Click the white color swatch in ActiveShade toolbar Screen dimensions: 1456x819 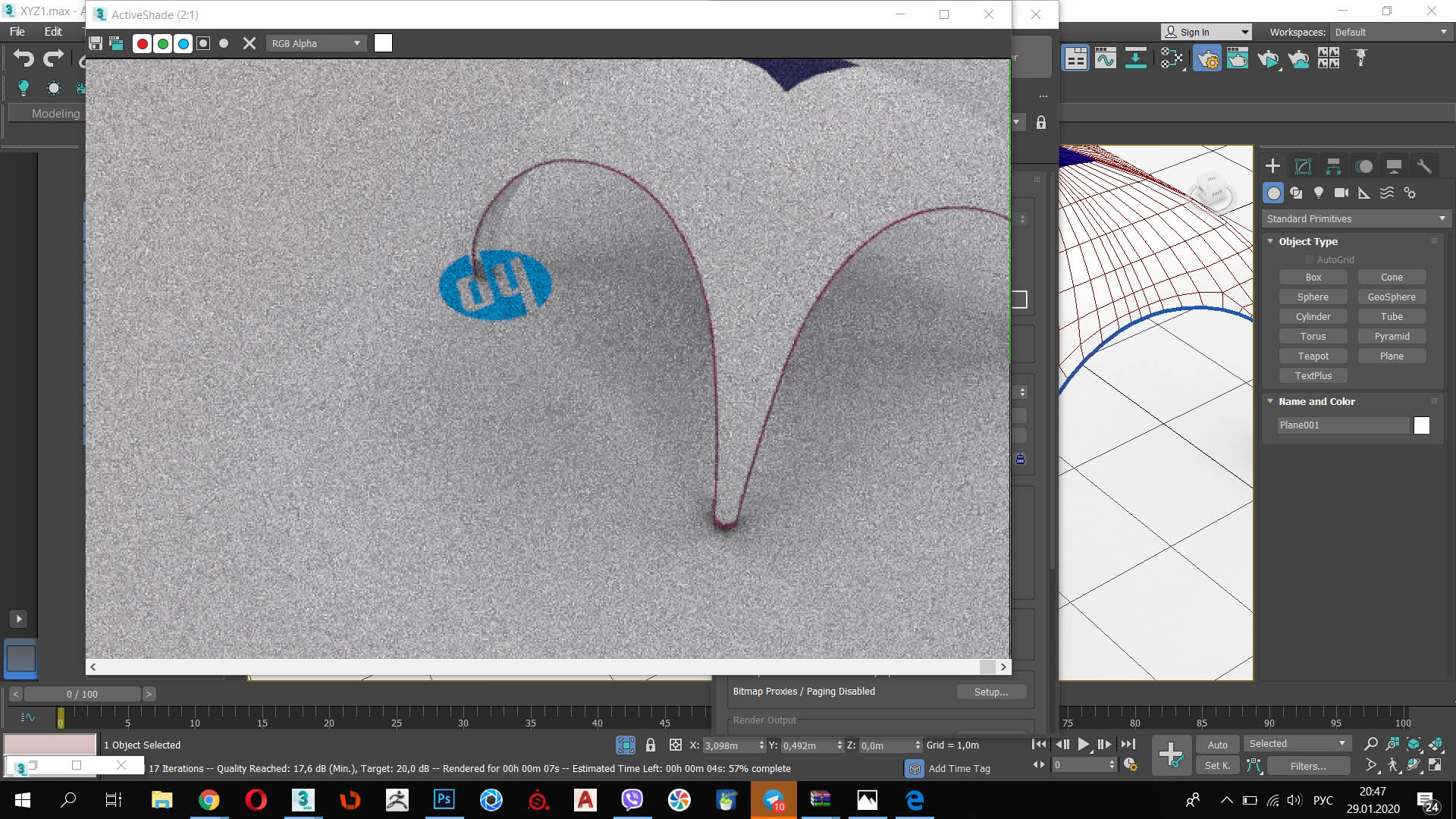click(x=383, y=43)
